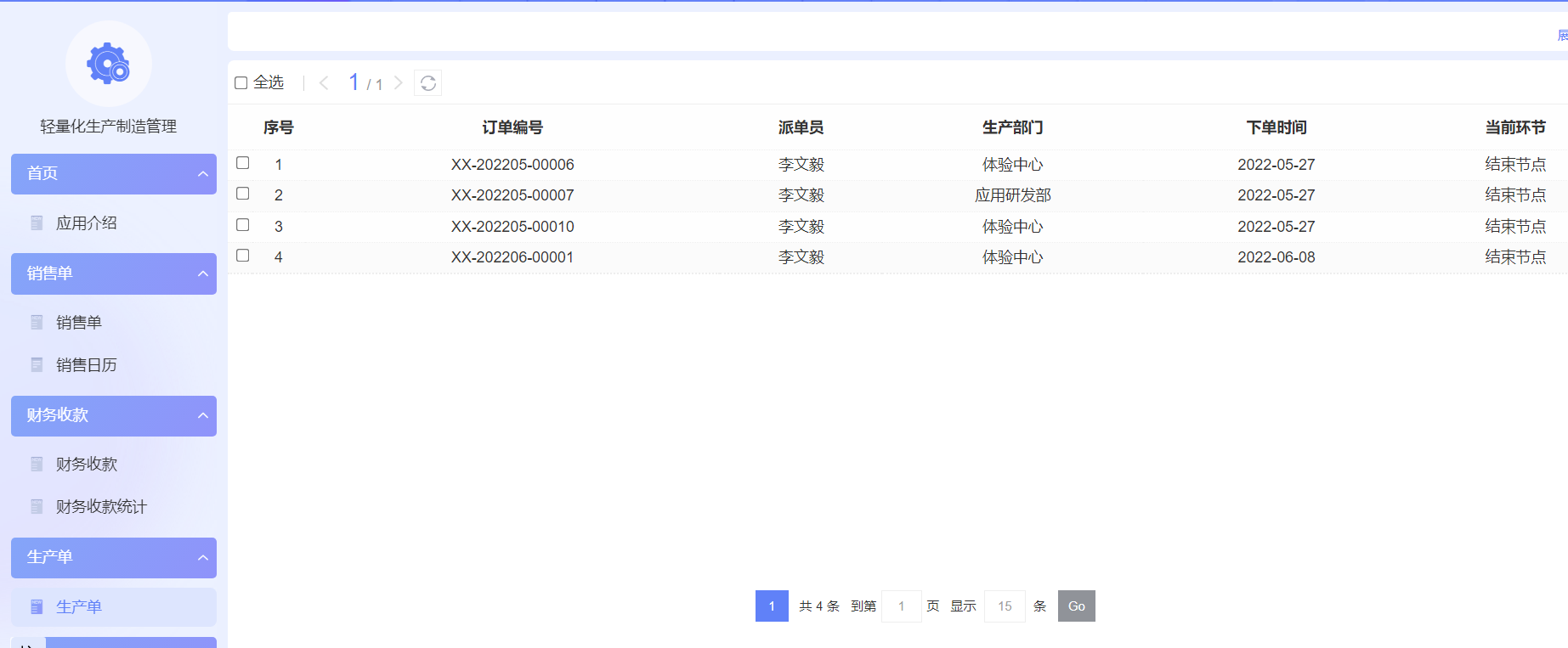Click the 生产单 section header

[114, 558]
